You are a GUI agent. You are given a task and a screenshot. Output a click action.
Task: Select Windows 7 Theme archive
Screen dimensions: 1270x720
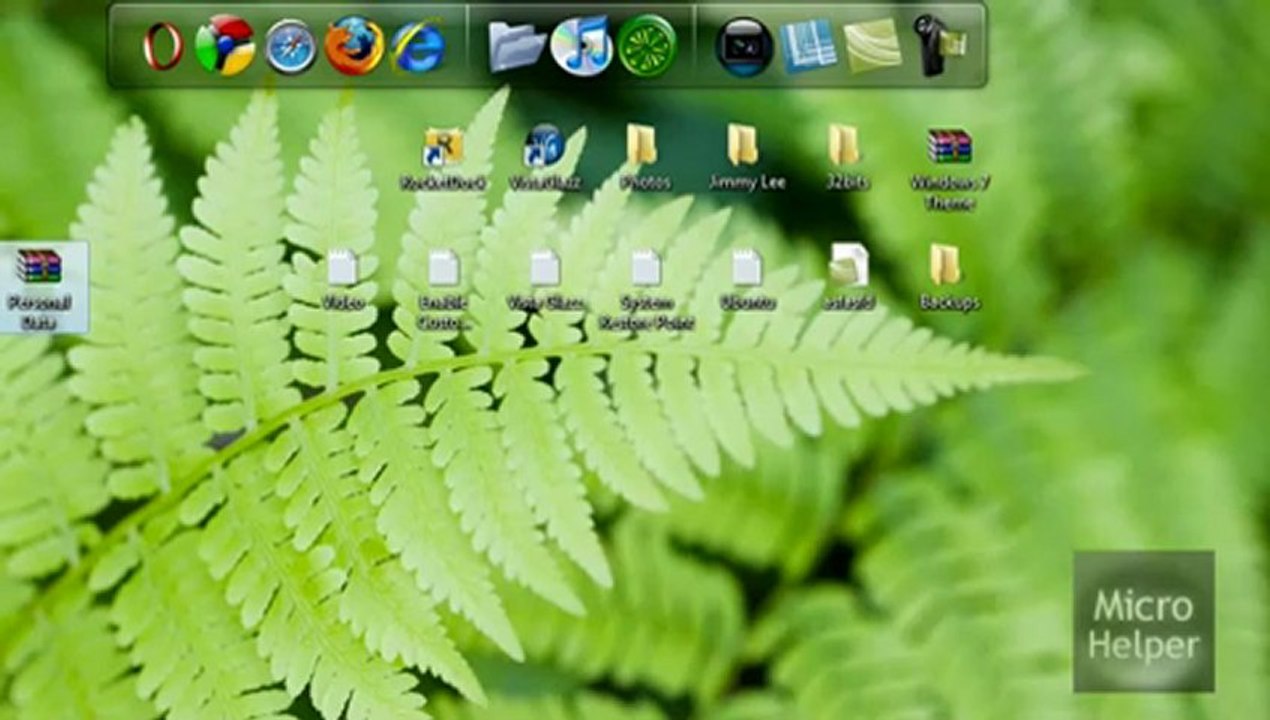point(948,168)
